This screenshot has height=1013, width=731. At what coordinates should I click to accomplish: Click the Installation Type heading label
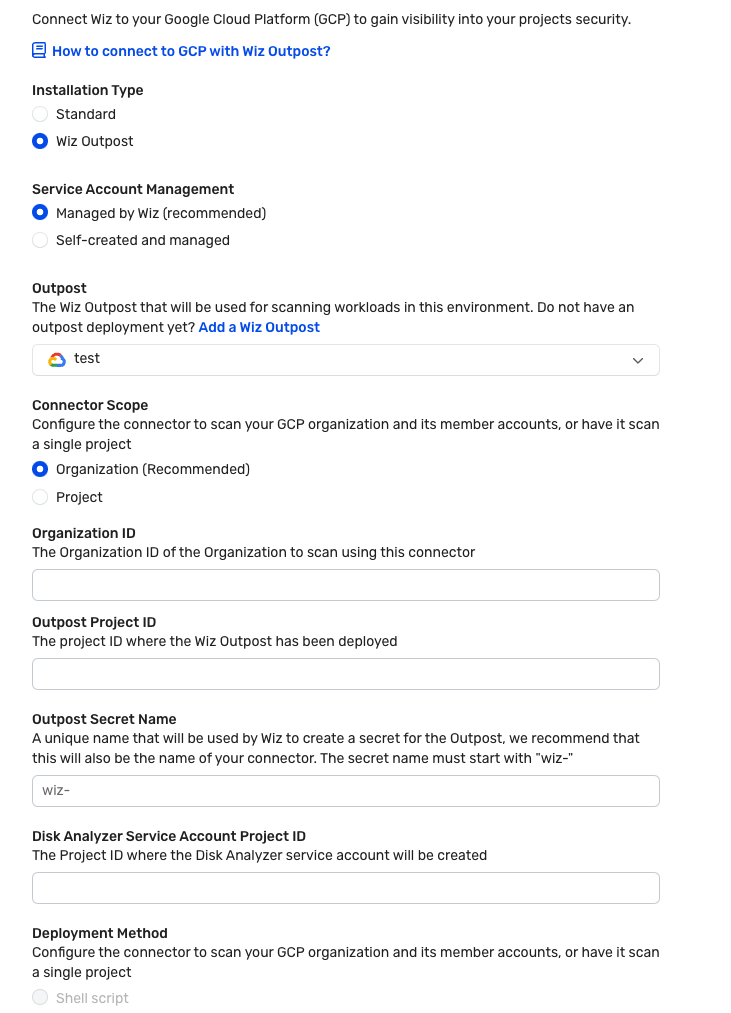[x=88, y=90]
